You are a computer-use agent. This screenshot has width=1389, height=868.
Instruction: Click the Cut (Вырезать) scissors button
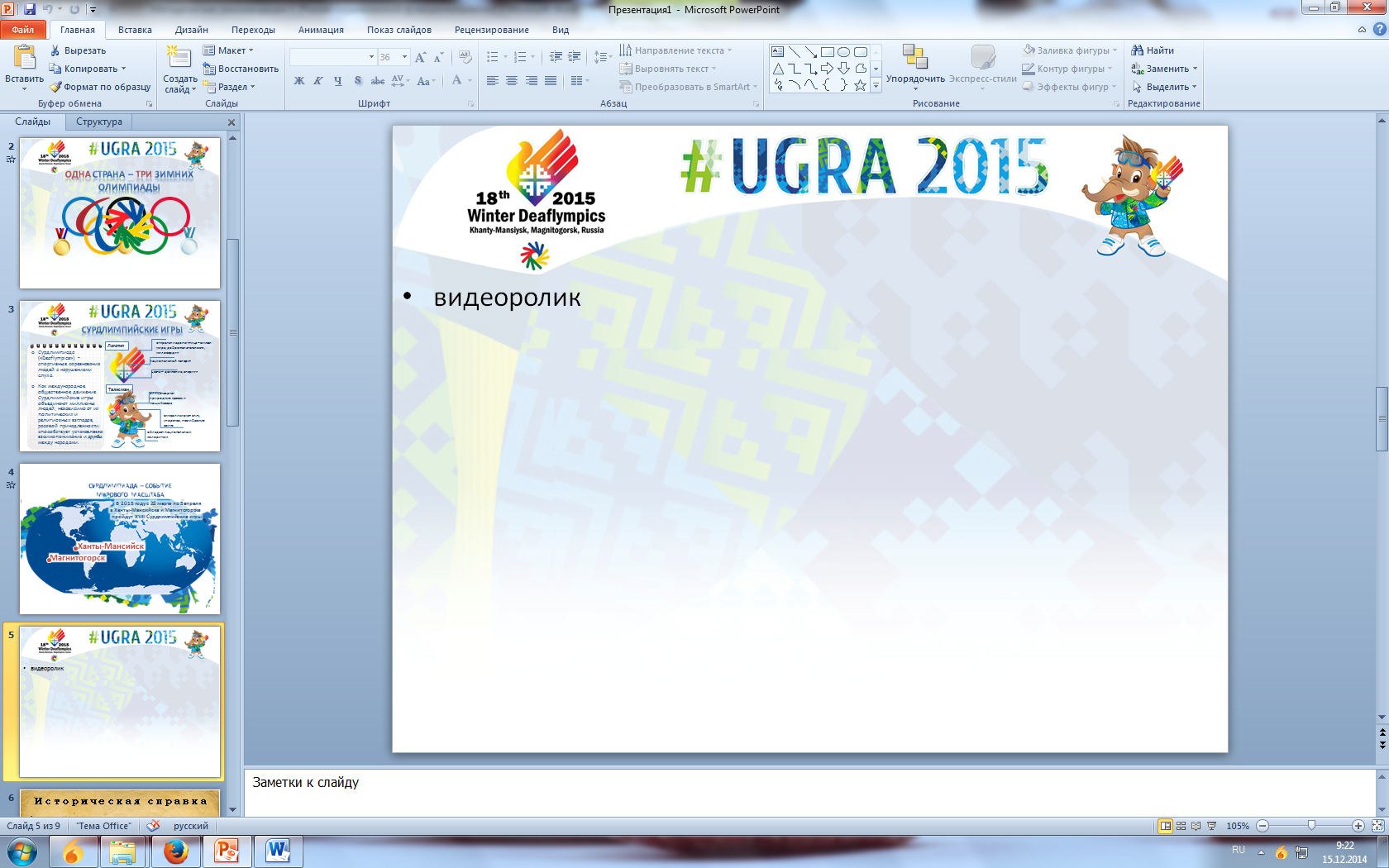(x=78, y=50)
